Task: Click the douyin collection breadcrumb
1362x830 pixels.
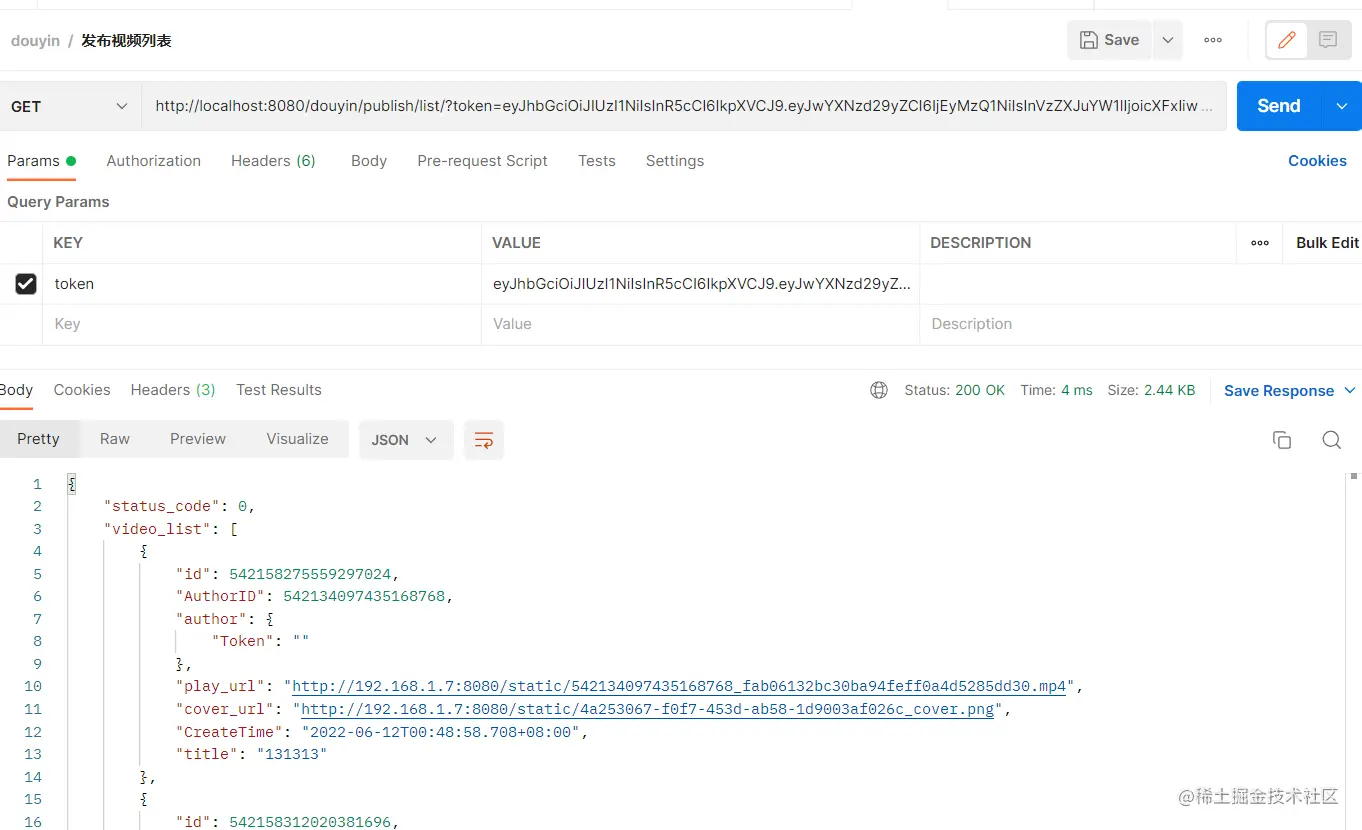Action: [x=35, y=41]
